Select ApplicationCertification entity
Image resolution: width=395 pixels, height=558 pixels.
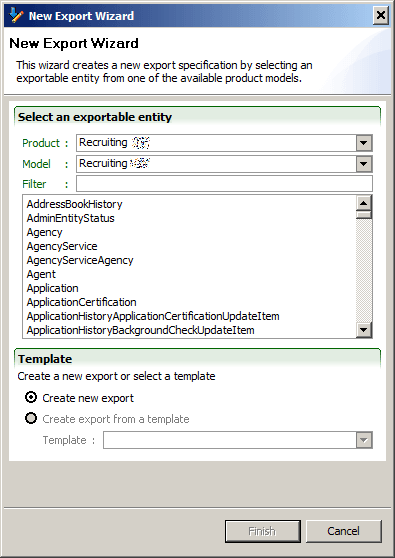81,302
